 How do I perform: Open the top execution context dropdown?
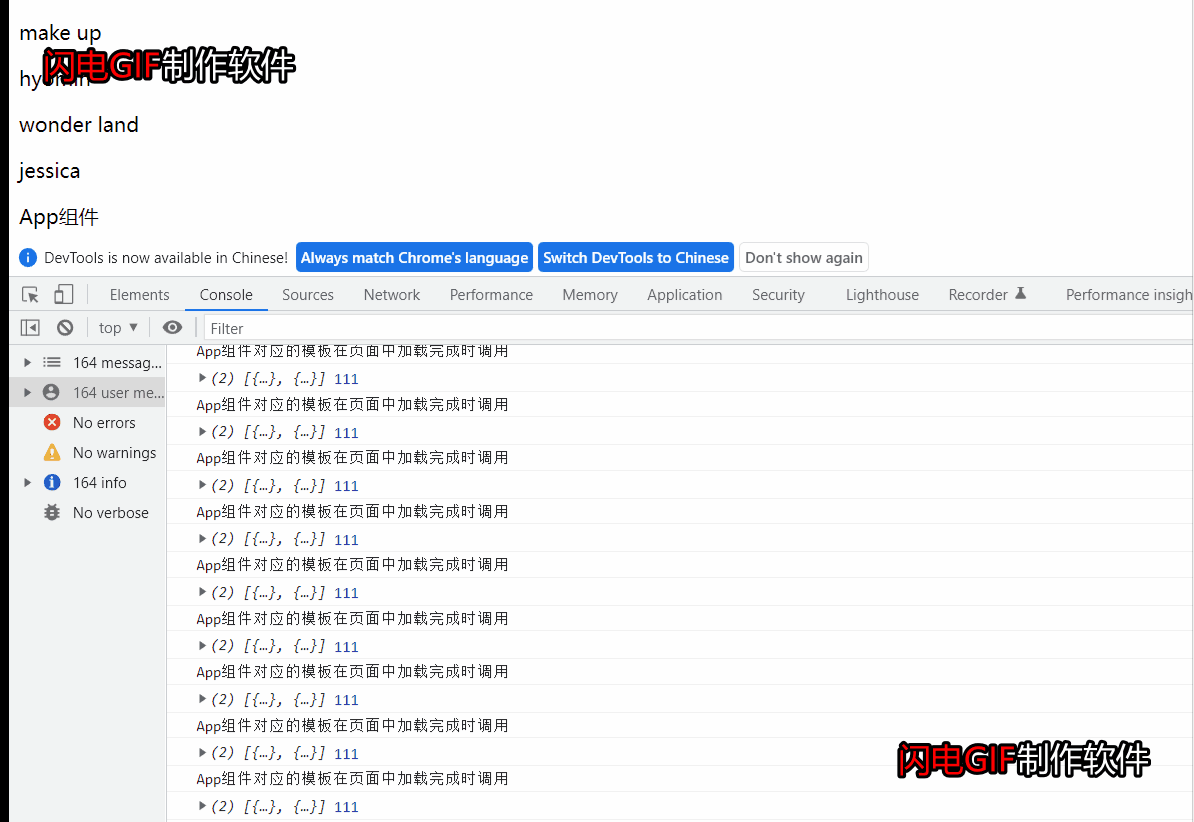point(118,328)
